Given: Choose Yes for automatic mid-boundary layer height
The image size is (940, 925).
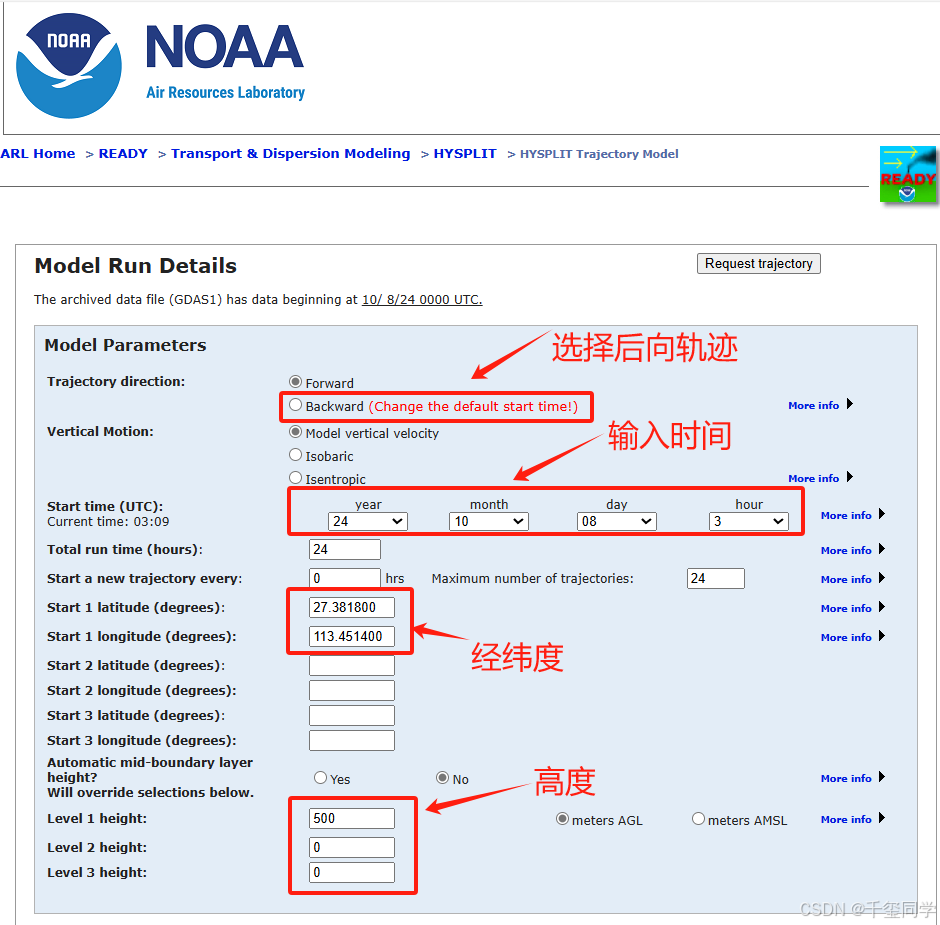Looking at the screenshot, I should pyautogui.click(x=320, y=777).
